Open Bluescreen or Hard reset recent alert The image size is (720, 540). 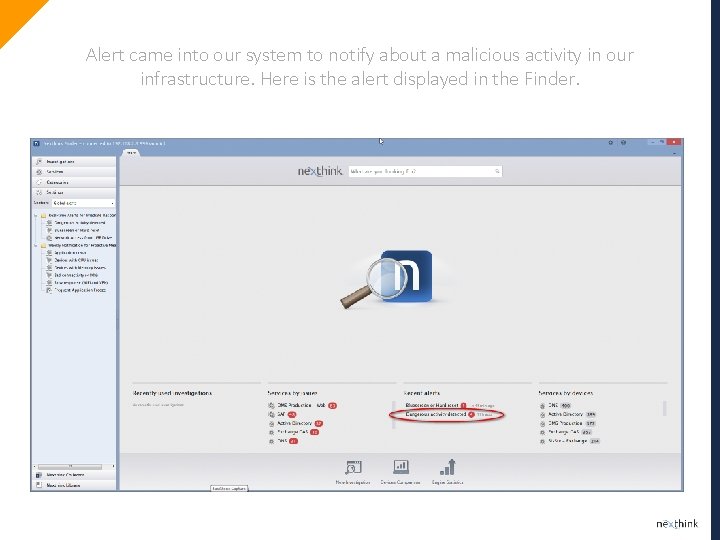(x=432, y=405)
